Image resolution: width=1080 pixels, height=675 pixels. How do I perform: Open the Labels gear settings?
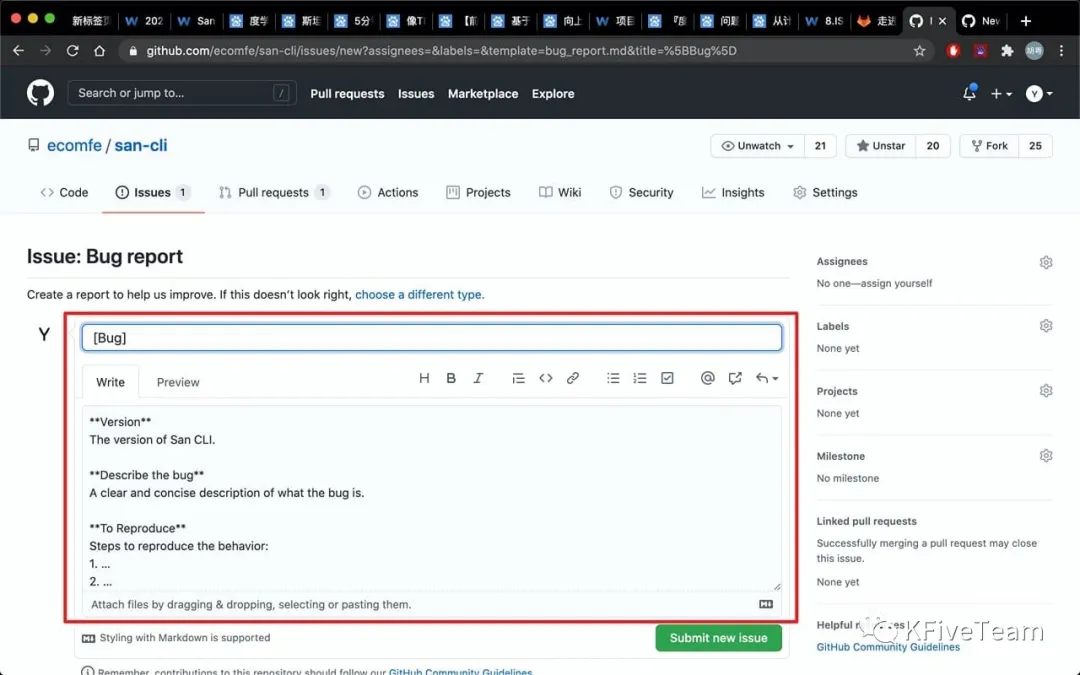[1046, 326]
